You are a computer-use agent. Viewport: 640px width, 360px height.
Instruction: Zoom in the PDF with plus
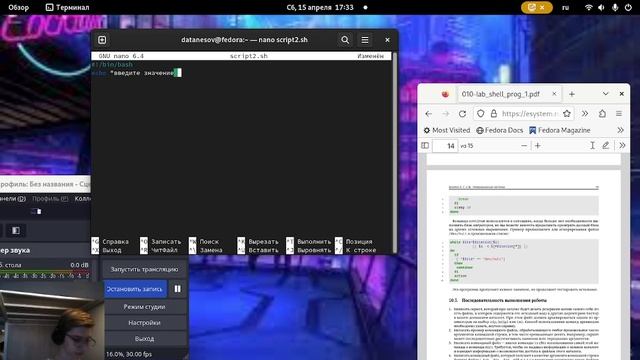click(x=538, y=146)
